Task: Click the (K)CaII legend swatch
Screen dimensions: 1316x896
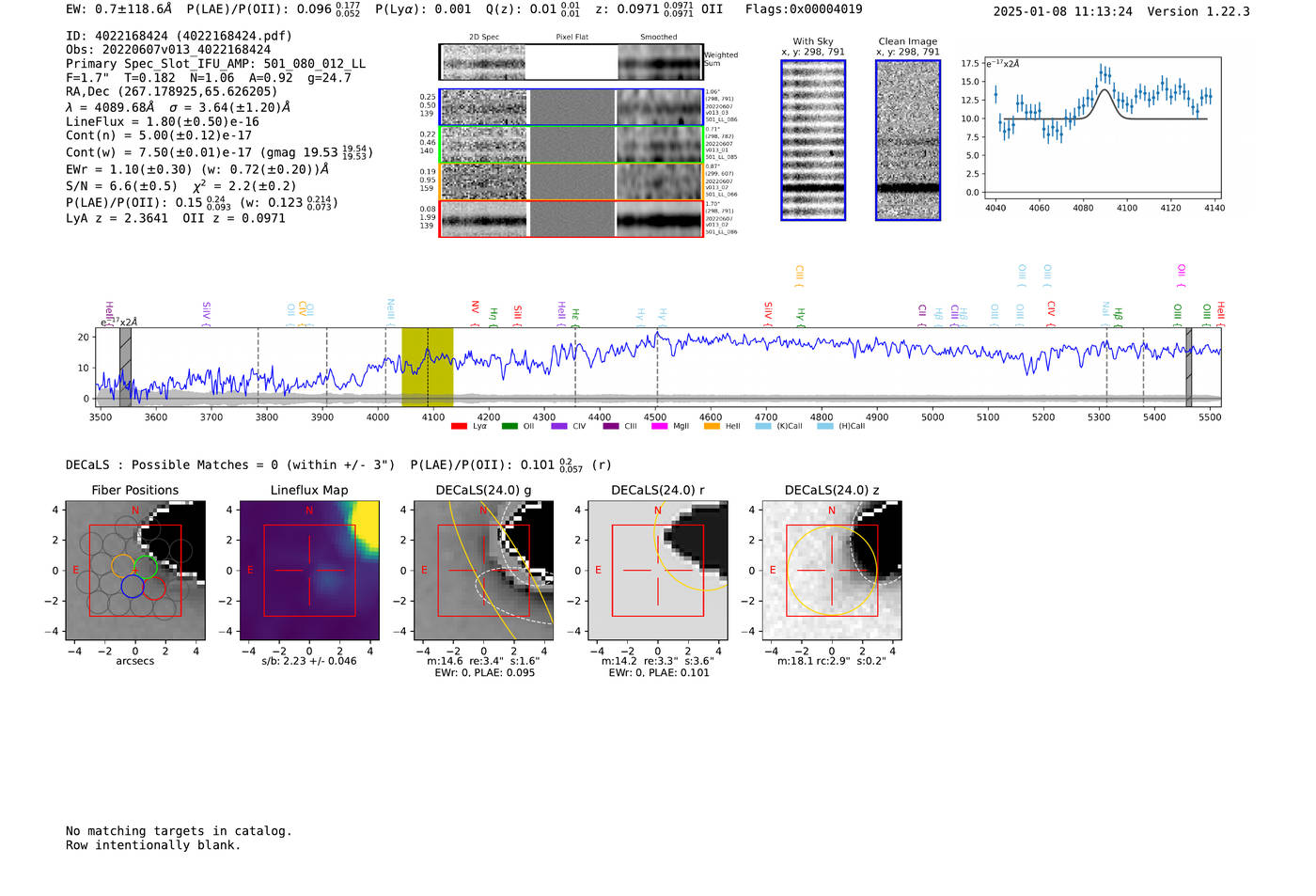Action: (763, 427)
